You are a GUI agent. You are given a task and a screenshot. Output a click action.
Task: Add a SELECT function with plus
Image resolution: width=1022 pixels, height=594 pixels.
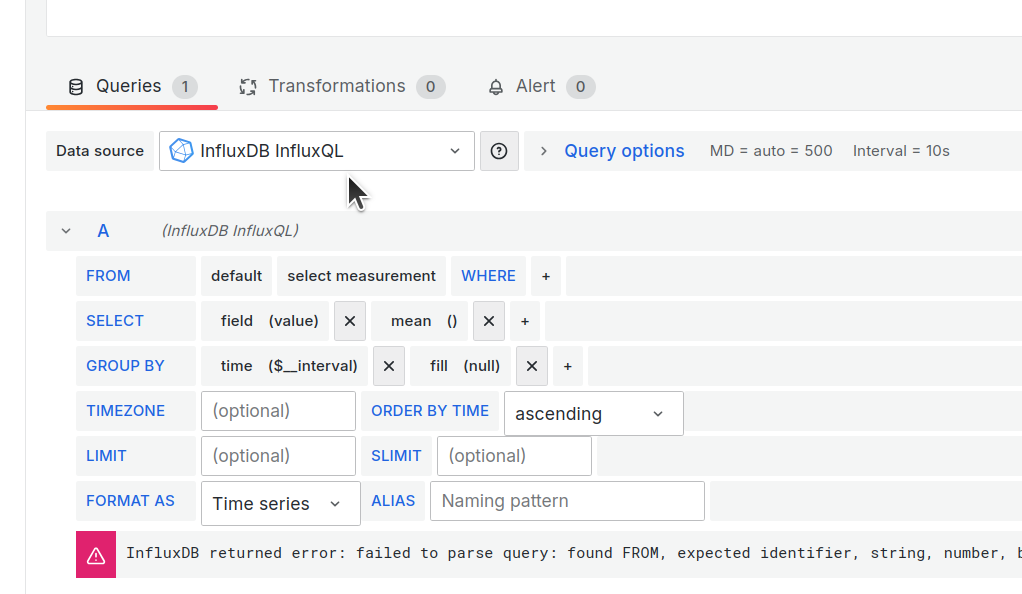525,321
